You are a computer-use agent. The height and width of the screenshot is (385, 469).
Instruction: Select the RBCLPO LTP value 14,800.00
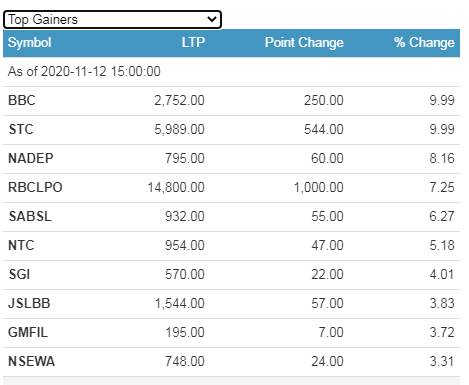[176, 187]
